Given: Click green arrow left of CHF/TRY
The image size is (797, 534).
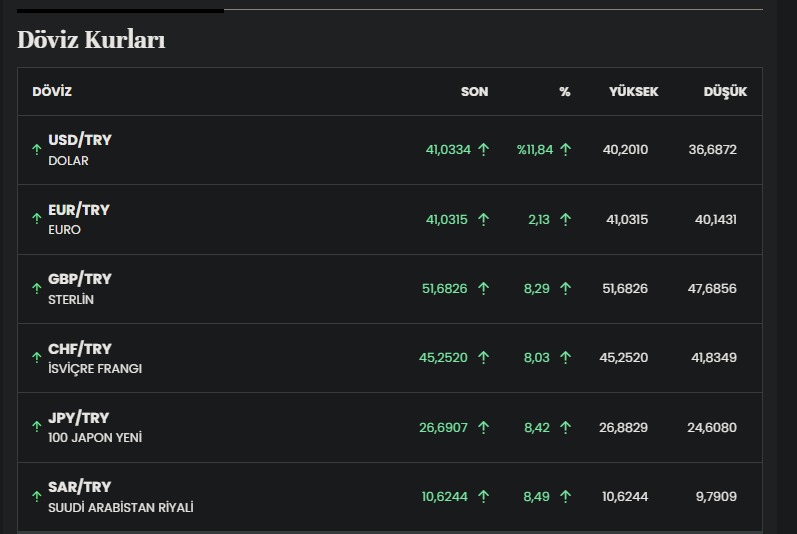Looking at the screenshot, I should (x=37, y=358).
